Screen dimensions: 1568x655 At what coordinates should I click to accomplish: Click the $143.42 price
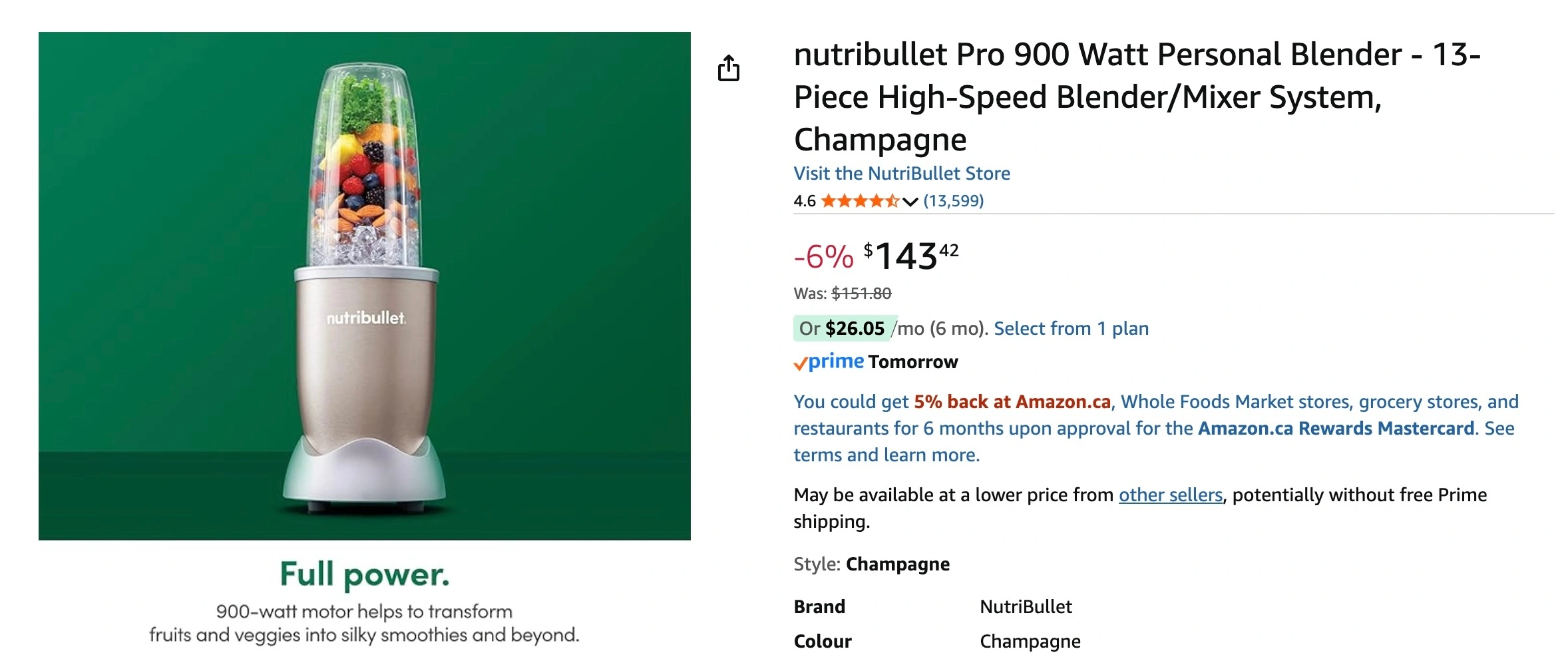[x=911, y=256]
